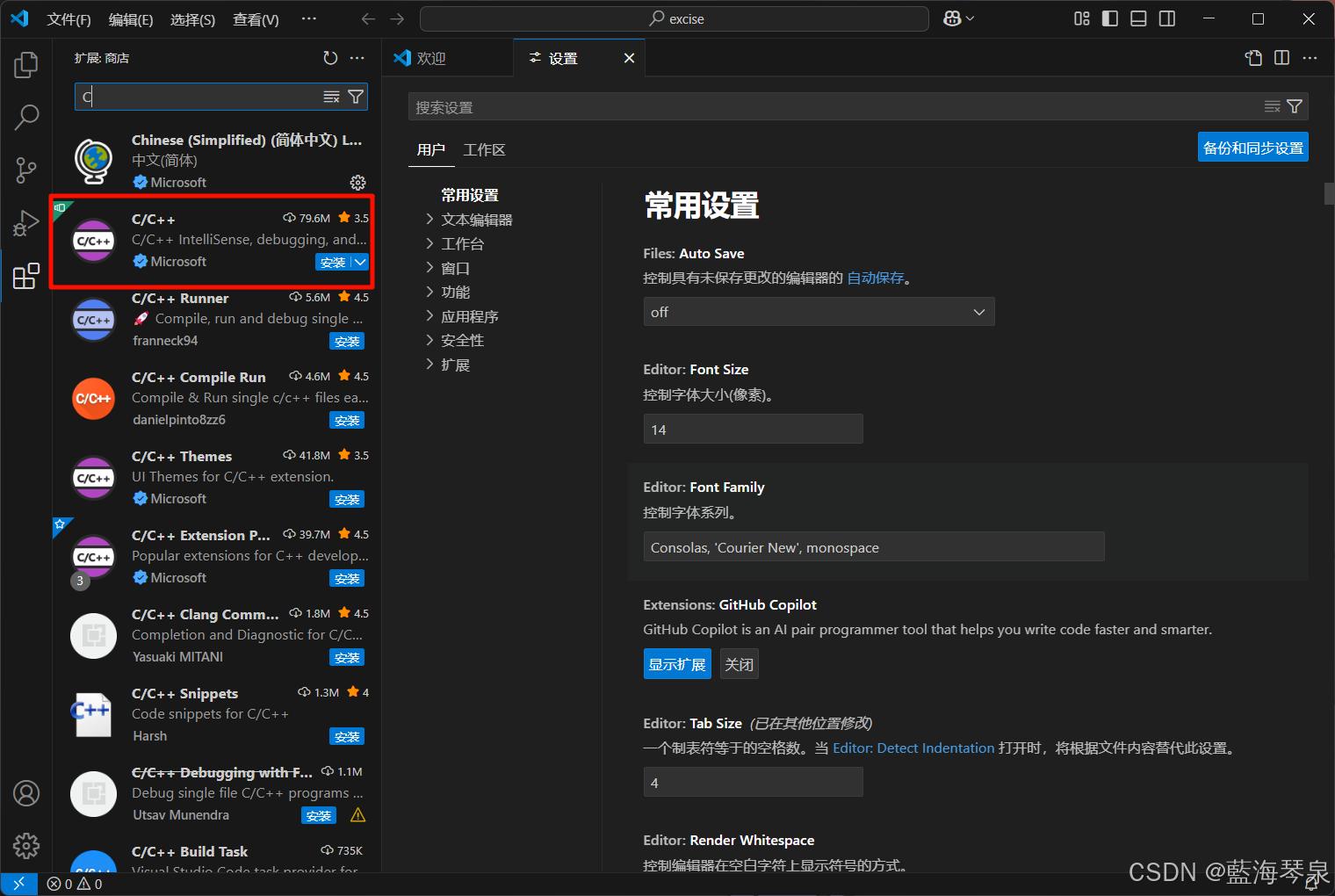
Task: Open the overflow menu ellipsis in menu bar
Action: pyautogui.click(x=308, y=18)
